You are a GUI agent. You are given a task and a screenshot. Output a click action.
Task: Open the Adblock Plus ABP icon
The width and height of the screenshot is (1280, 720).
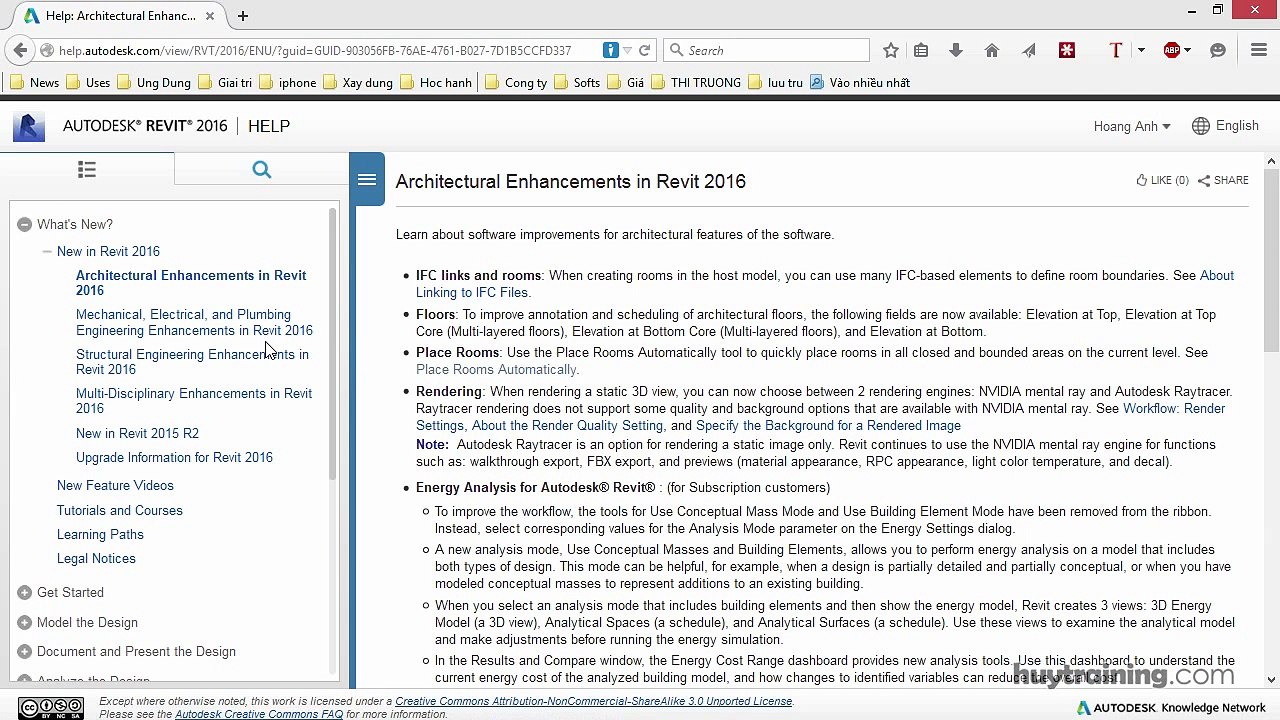[x=1172, y=50]
